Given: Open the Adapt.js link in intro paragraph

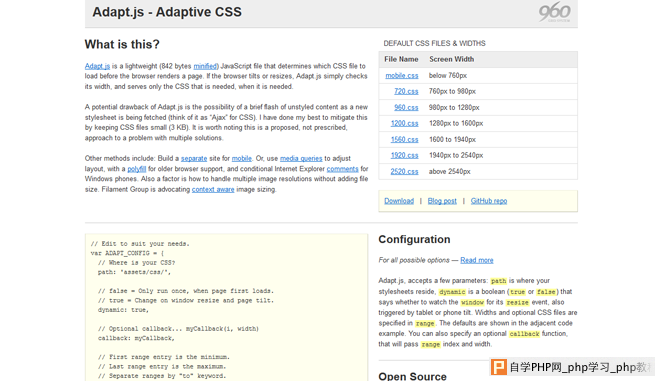Looking at the screenshot, I should click(x=97, y=66).
